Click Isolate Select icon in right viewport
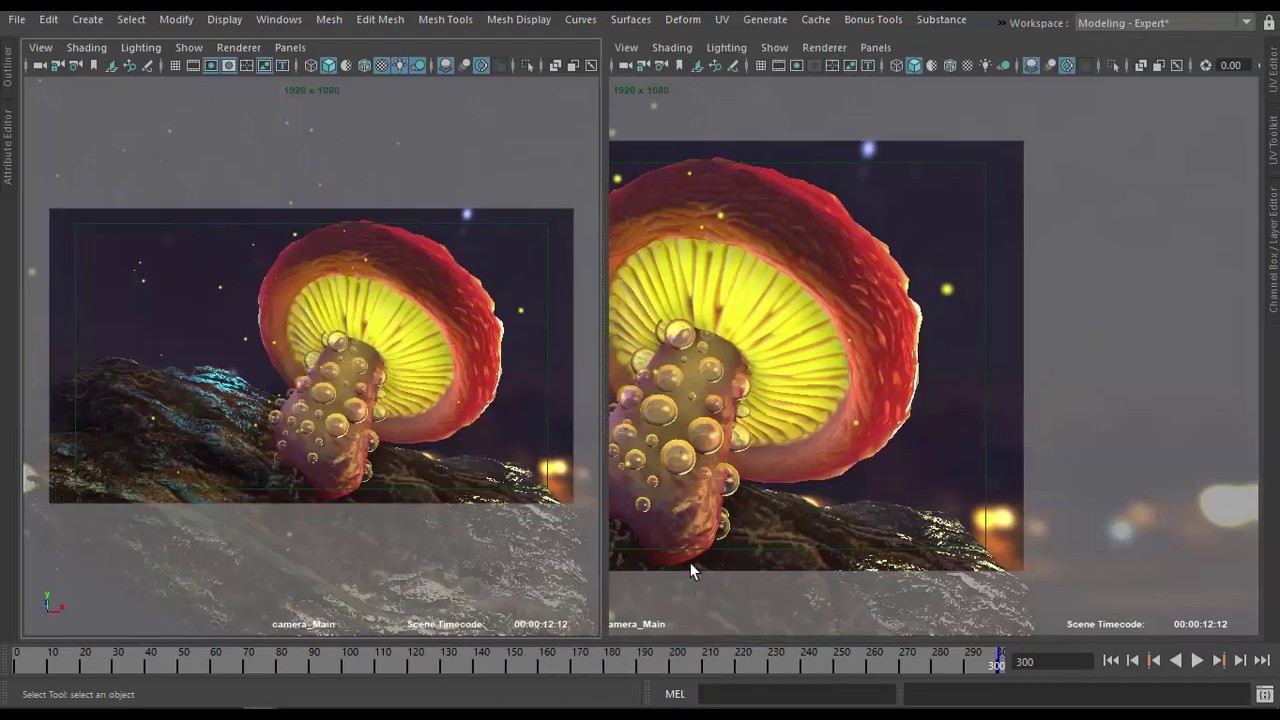 coord(1113,65)
